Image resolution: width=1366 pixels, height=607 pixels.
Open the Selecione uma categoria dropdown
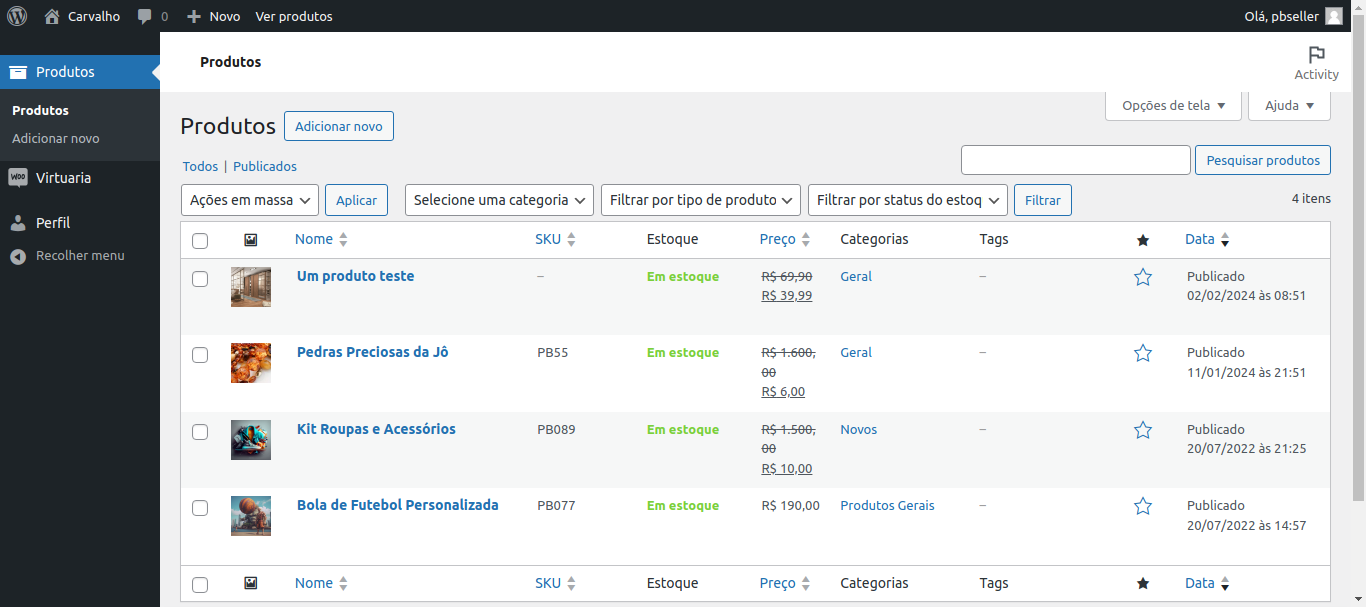(499, 200)
